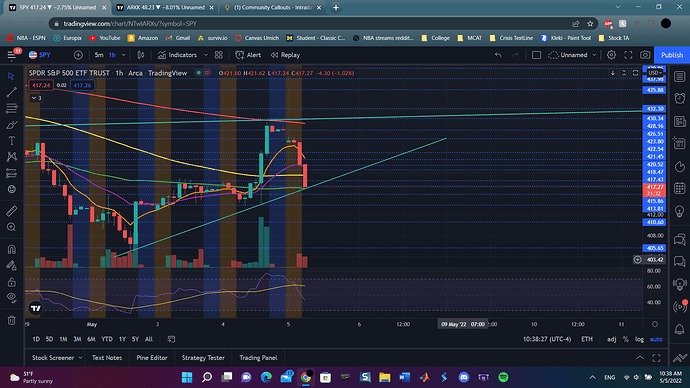Expand the time interval dropdown arrow
The width and height of the screenshot is (690, 388).
(124, 55)
